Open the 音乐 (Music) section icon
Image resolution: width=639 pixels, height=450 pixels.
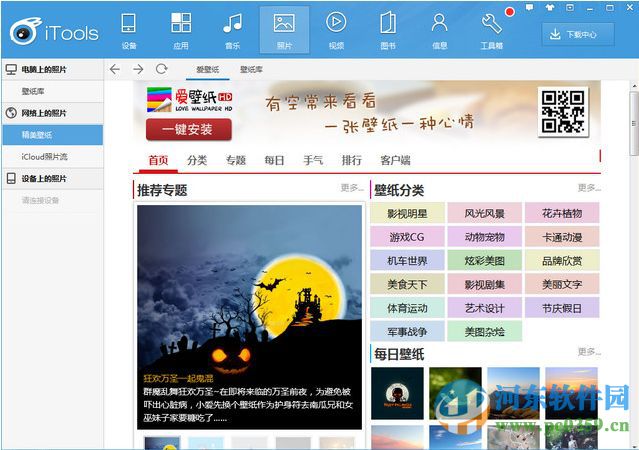[x=233, y=23]
